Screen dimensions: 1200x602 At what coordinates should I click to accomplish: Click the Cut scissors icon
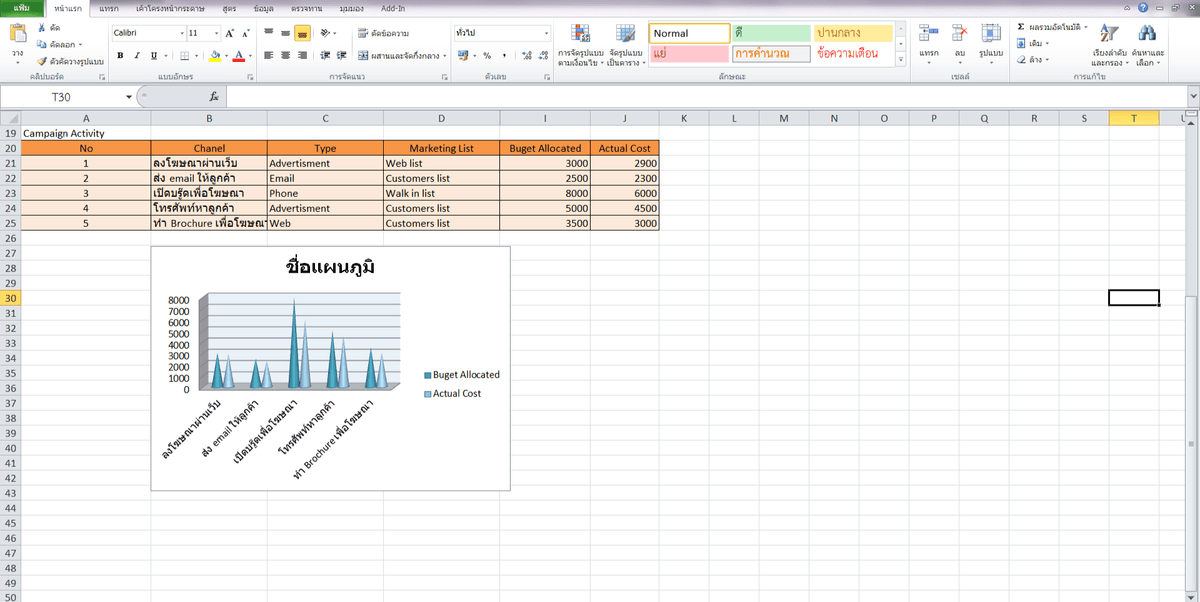coord(41,29)
